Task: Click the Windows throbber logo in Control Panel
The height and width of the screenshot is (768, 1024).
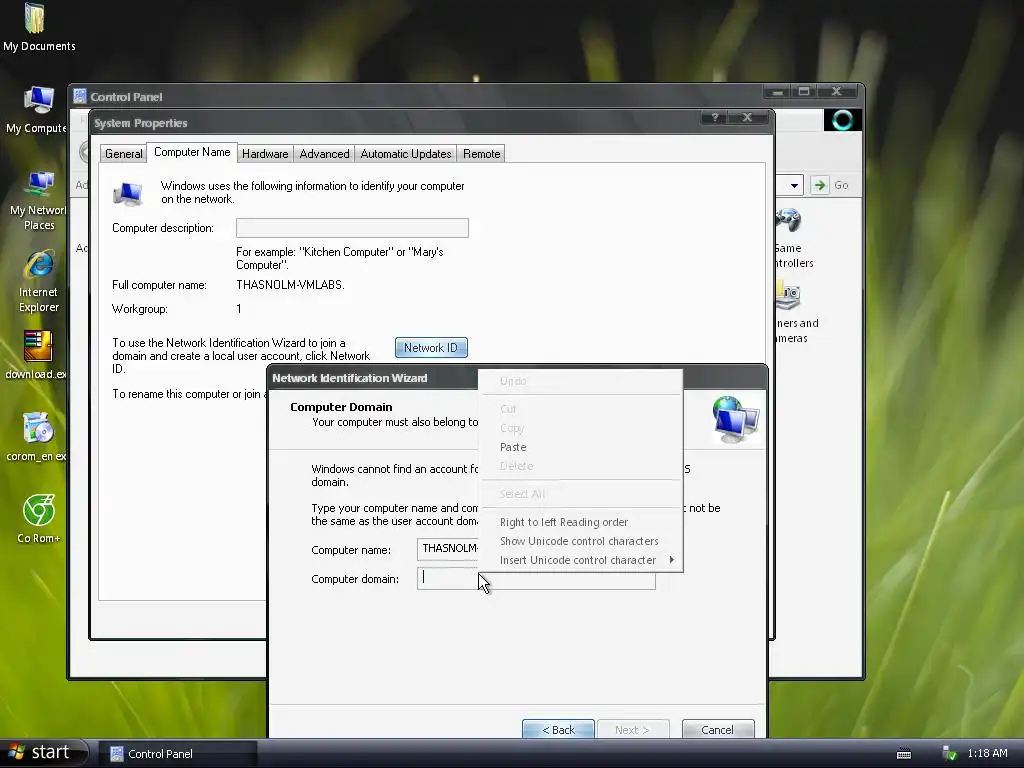Action: (842, 120)
